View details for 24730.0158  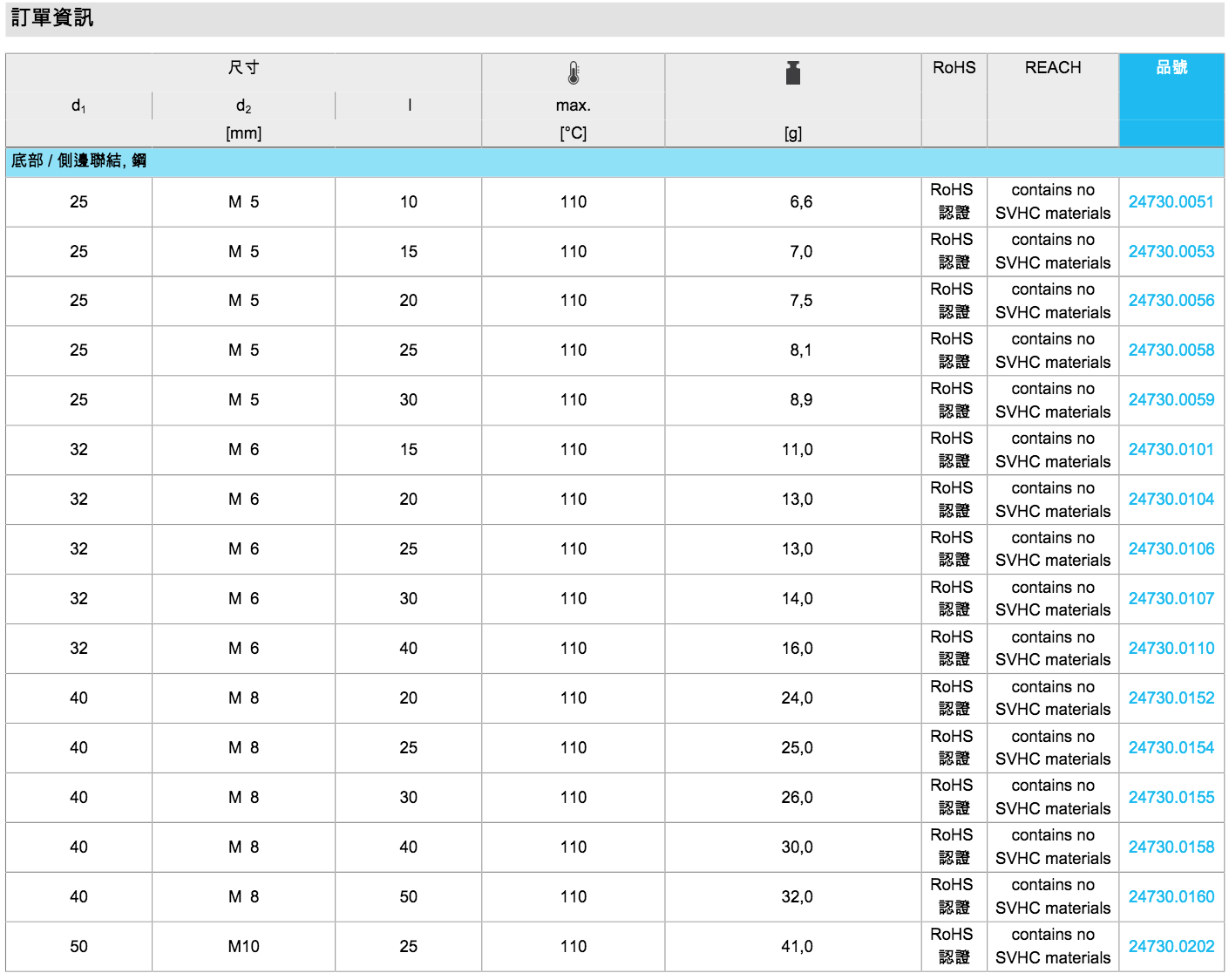point(1171,847)
